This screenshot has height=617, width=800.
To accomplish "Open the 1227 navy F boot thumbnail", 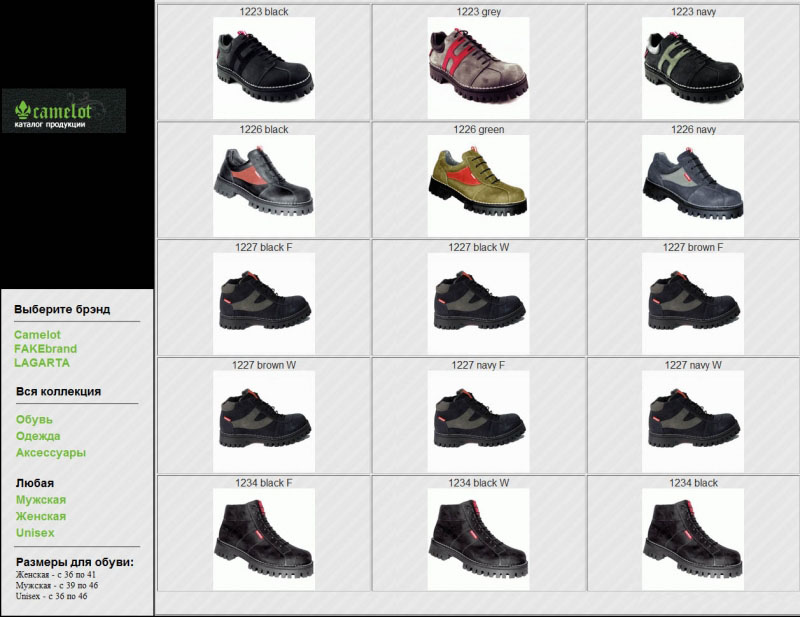I will [479, 422].
